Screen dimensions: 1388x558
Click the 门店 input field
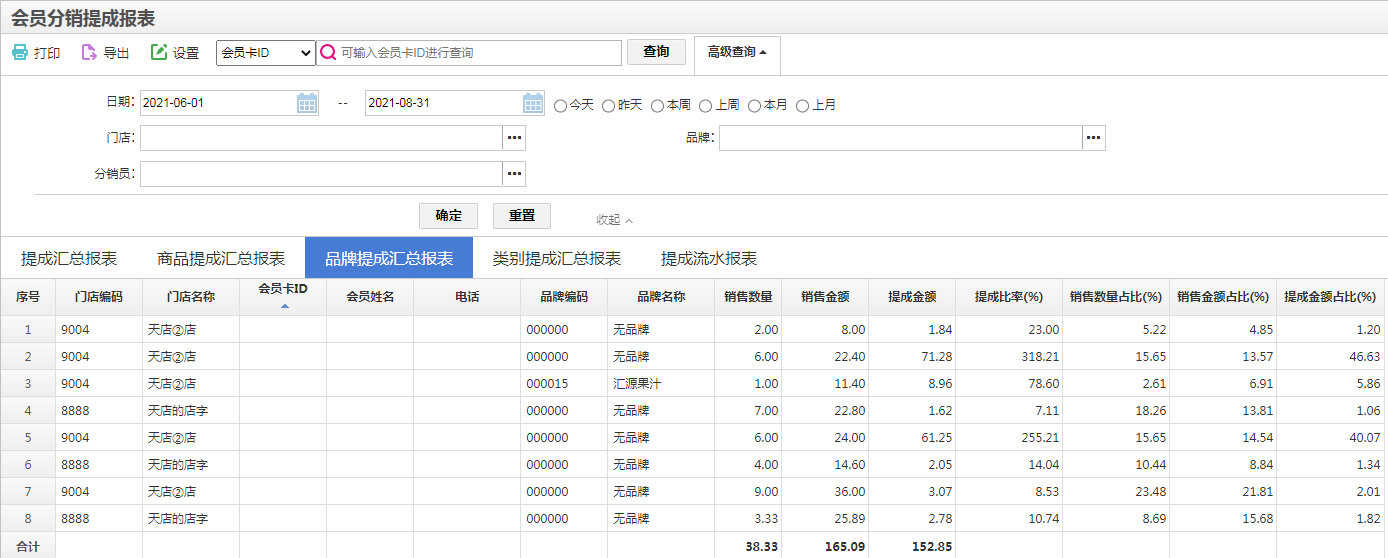(x=321, y=138)
